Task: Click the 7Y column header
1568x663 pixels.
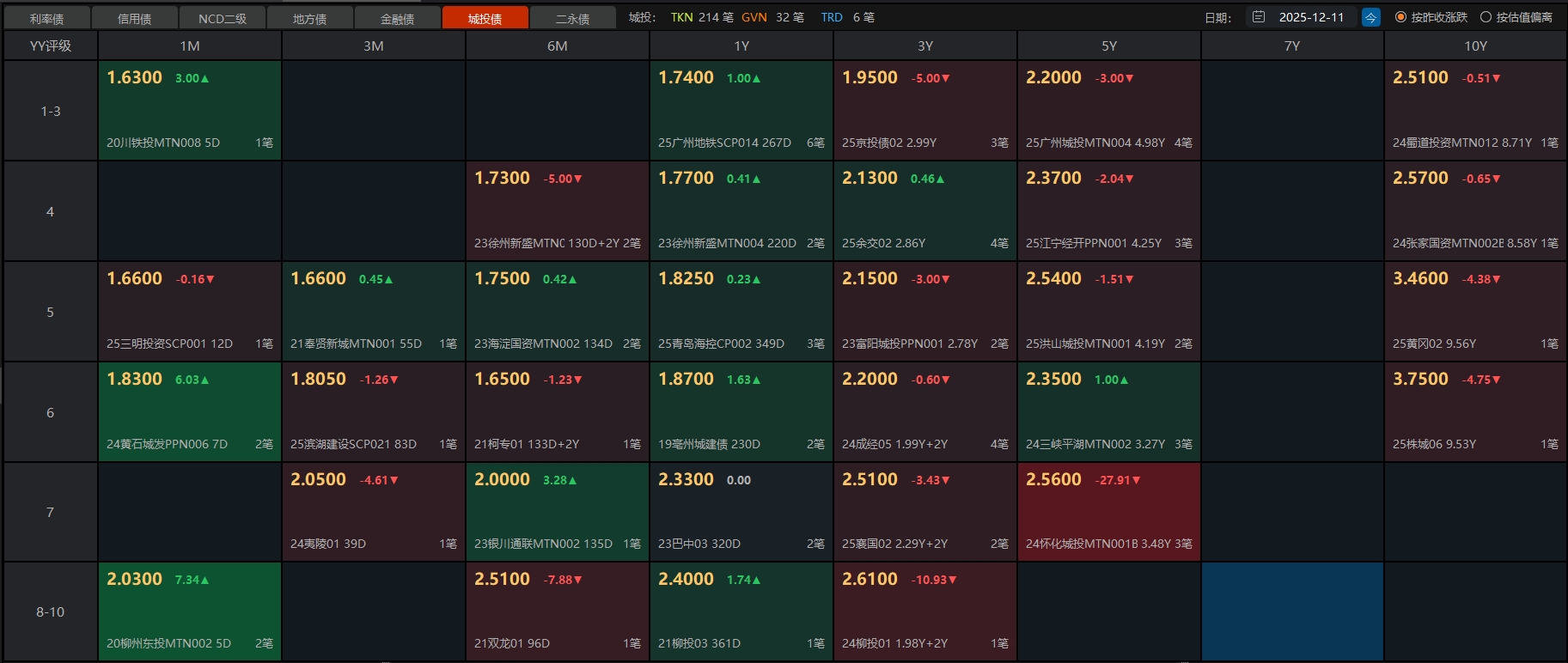Action: (x=1292, y=46)
